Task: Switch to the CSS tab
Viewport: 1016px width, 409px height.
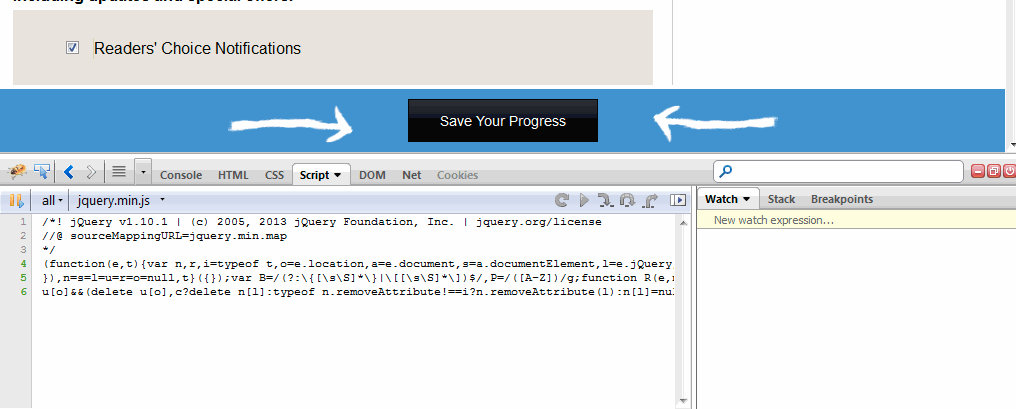Action: click(x=274, y=175)
